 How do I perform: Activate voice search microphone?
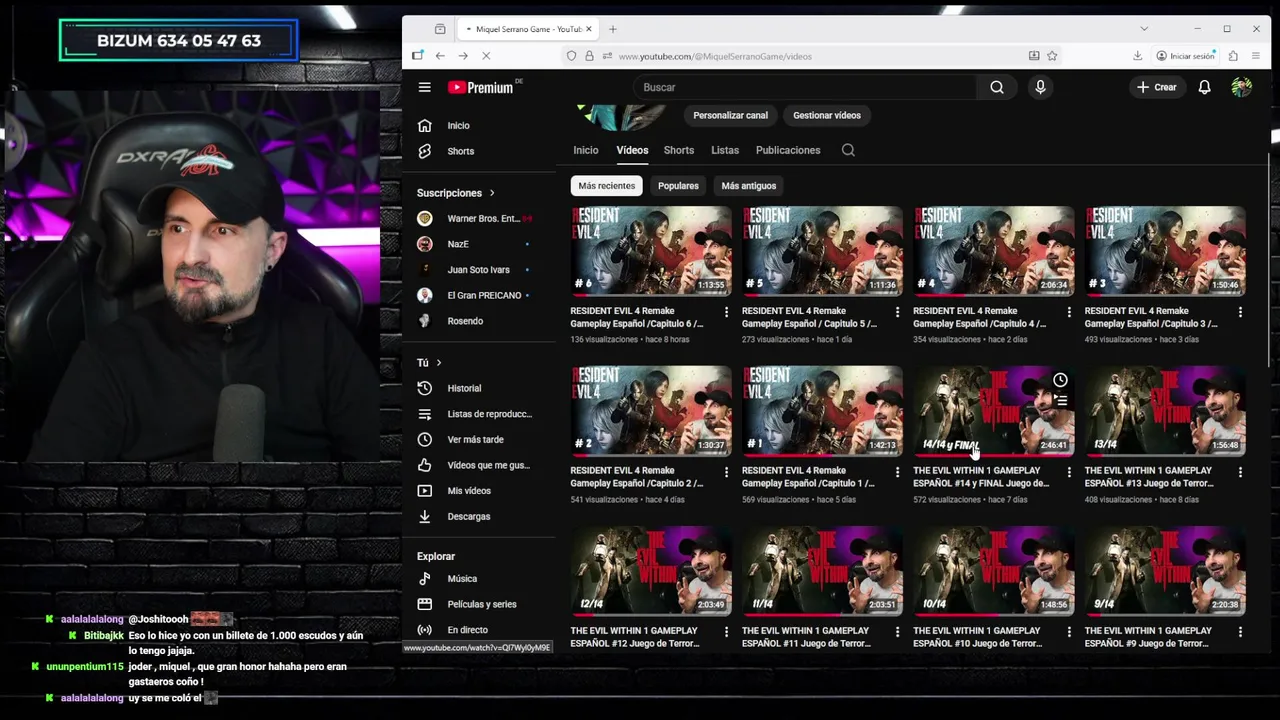(1040, 87)
